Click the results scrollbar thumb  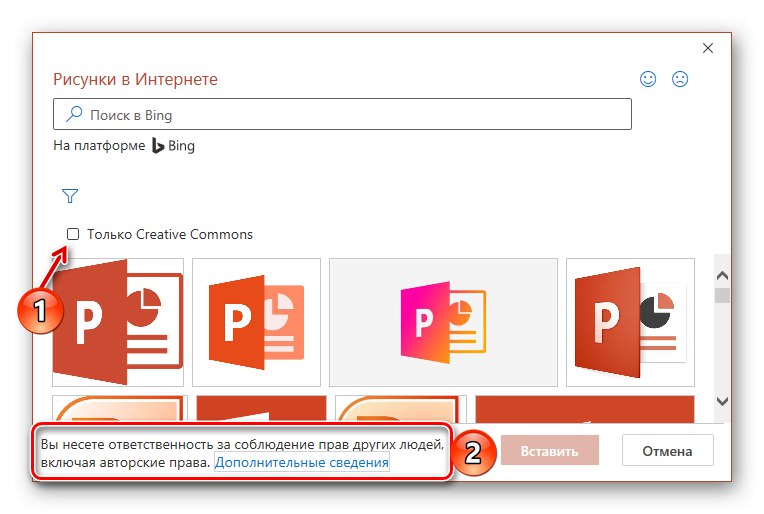tap(723, 296)
